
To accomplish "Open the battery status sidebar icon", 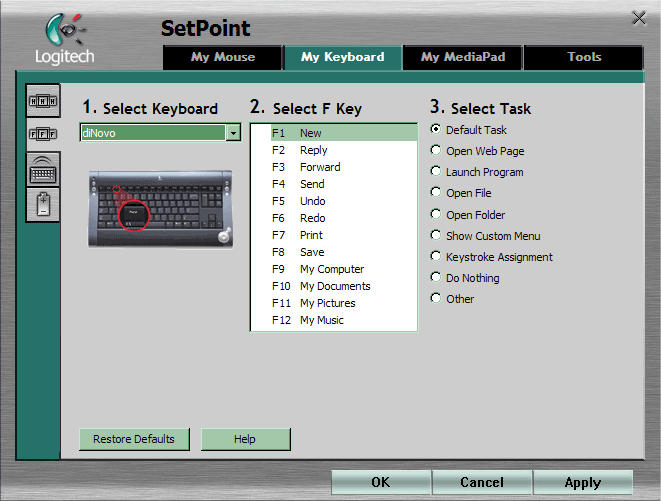I will coord(43,205).
